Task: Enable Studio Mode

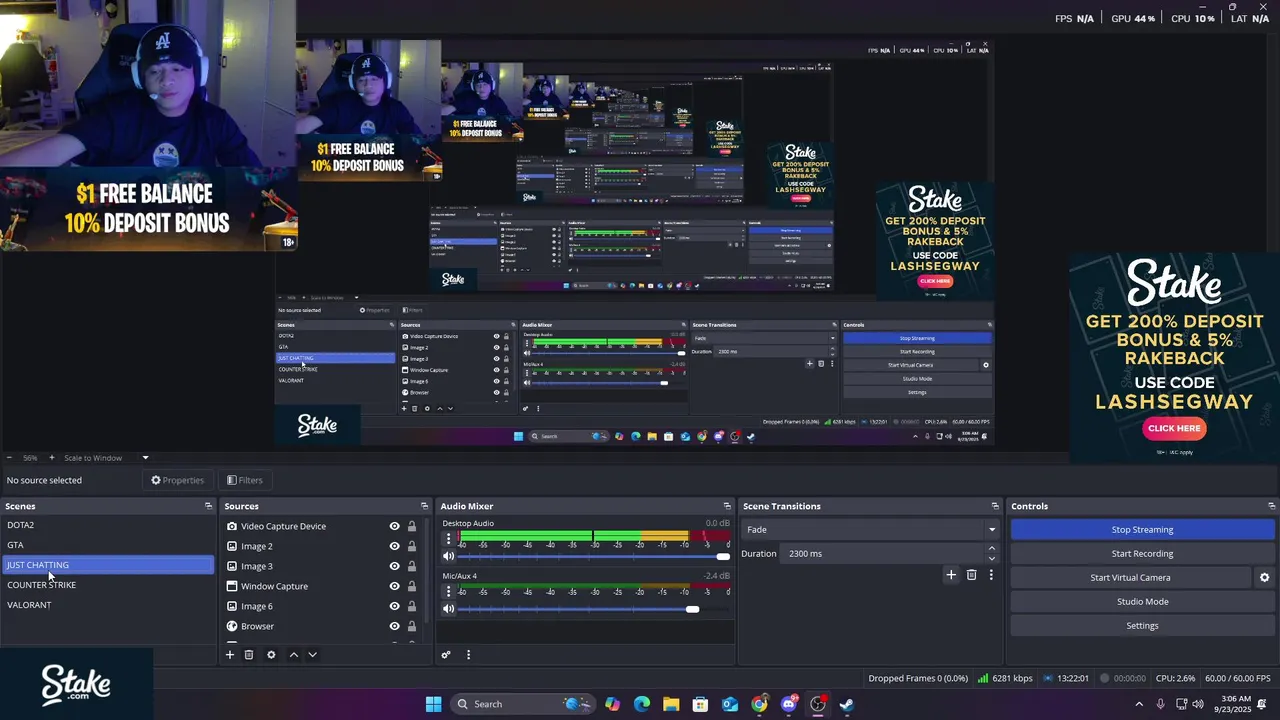Action: [x=1142, y=601]
